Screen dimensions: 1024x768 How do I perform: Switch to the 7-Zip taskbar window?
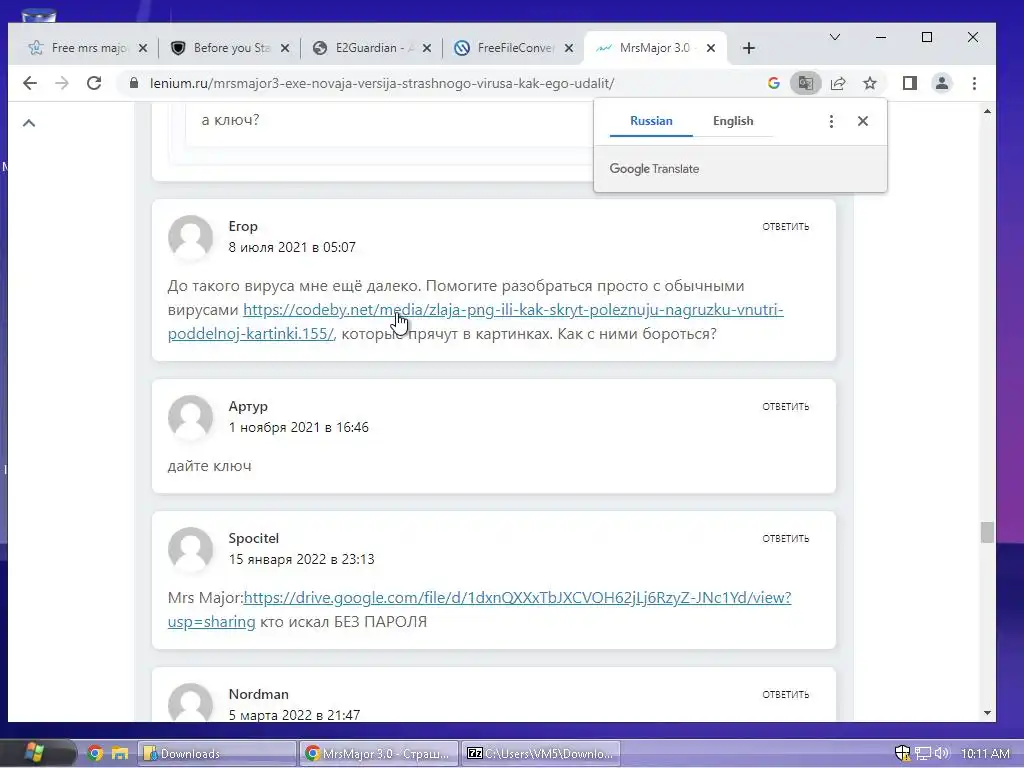[x=541, y=754]
